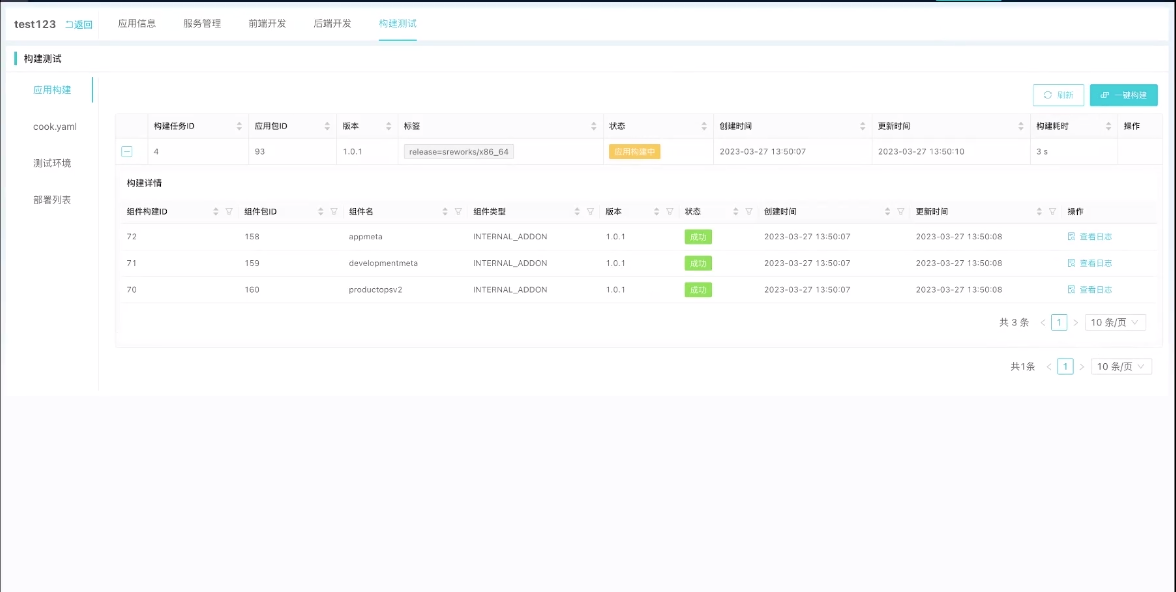Collapse the expanded build task row 4

pyautogui.click(x=127, y=151)
